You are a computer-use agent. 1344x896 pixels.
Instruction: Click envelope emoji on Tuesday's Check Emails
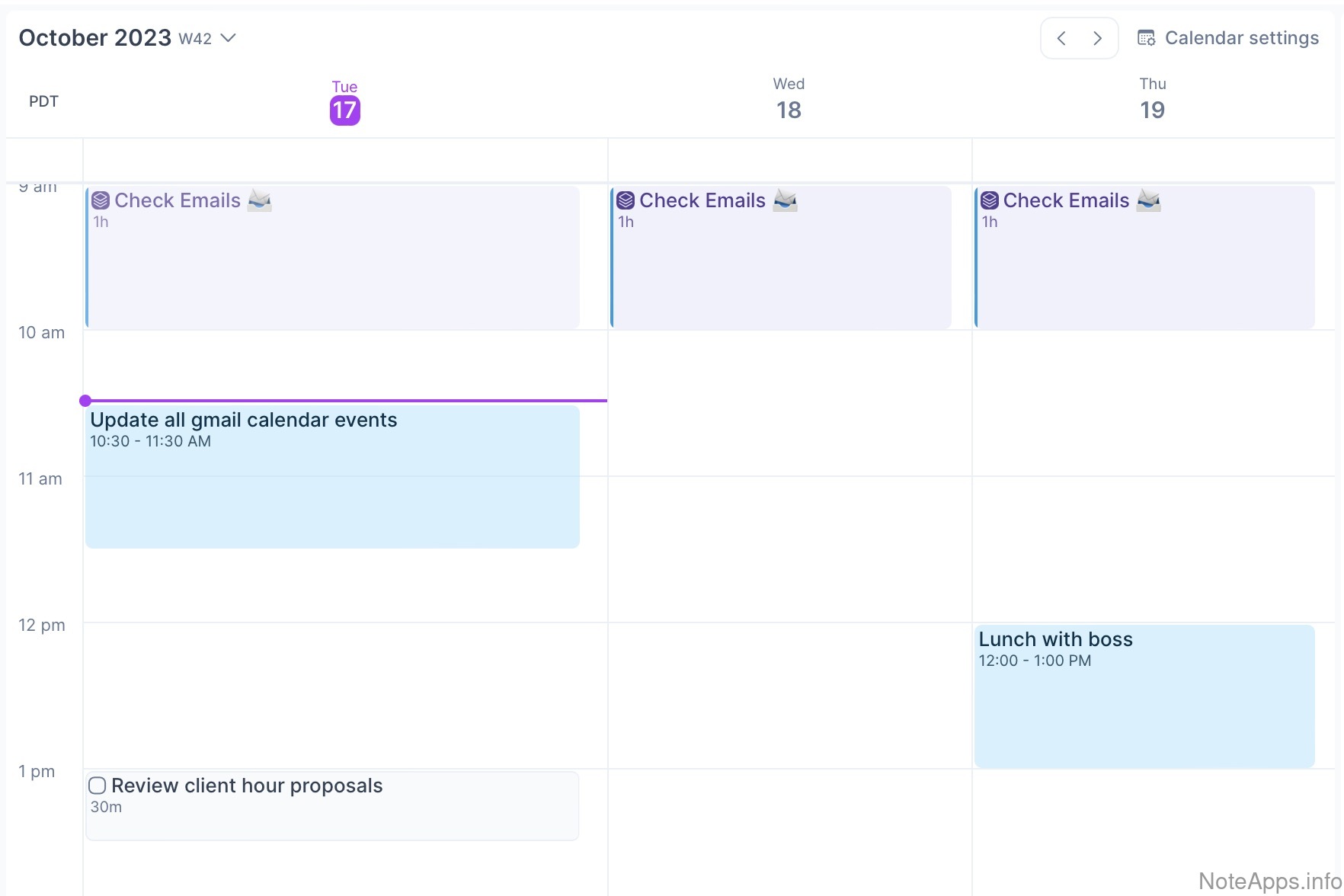pyautogui.click(x=260, y=200)
